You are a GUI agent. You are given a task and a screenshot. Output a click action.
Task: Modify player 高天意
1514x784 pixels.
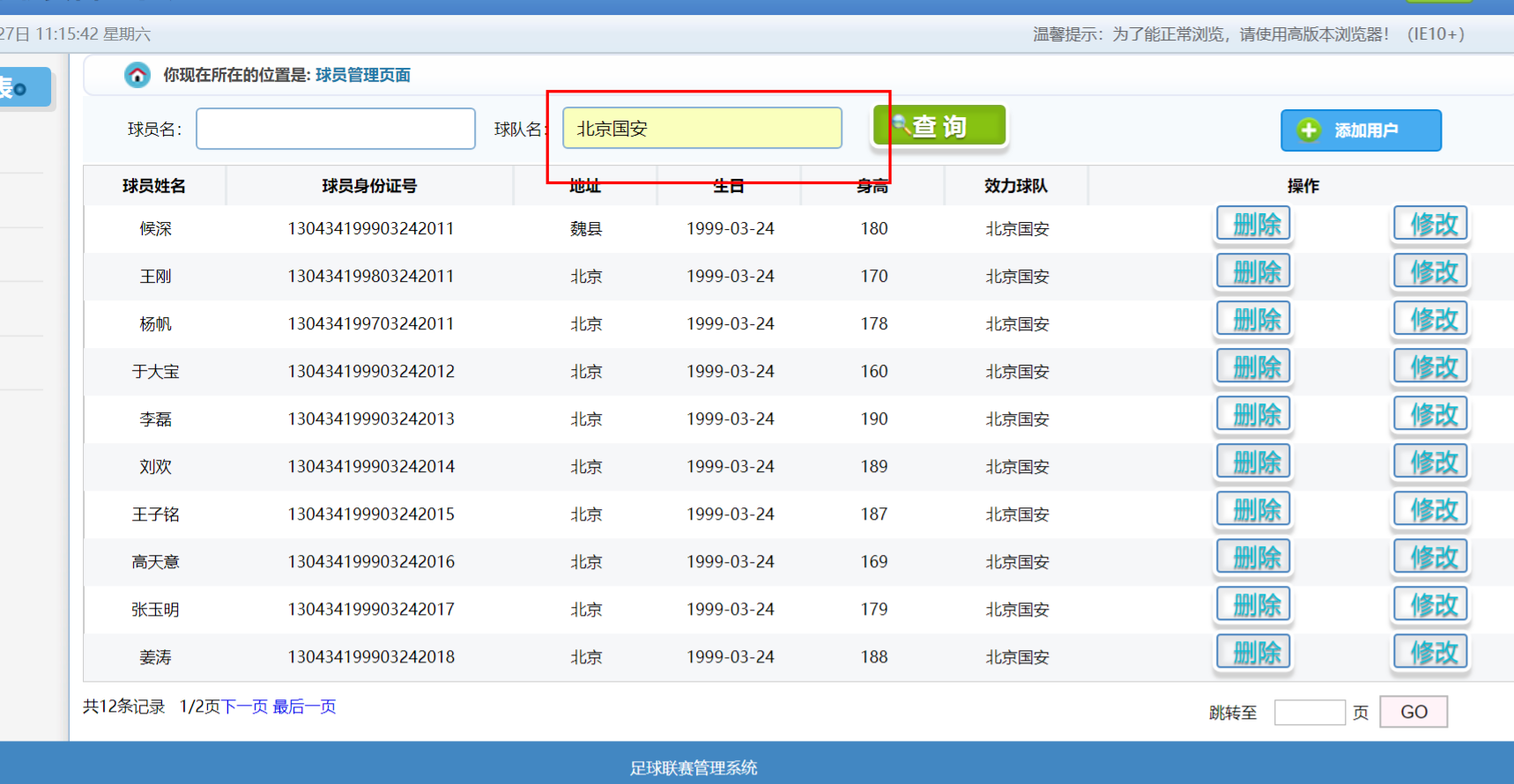pyautogui.click(x=1431, y=558)
